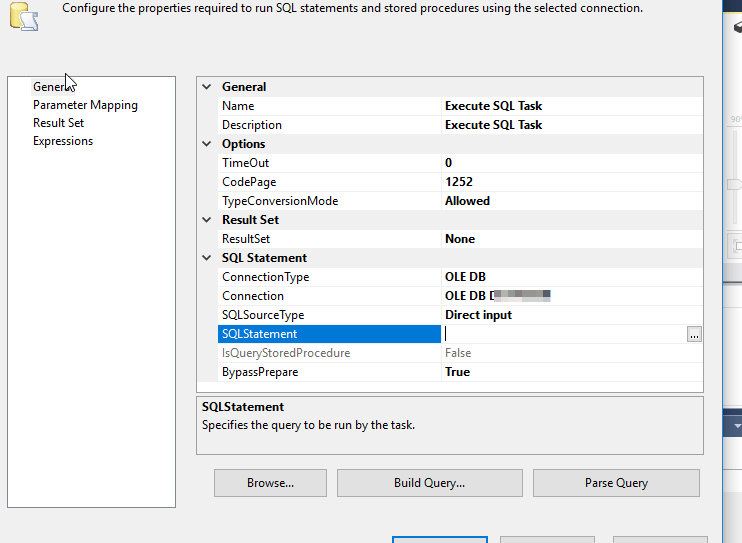Open SQLSourceType value Direct input
Image resolution: width=742 pixels, height=543 pixels.
pyautogui.click(x=572, y=315)
